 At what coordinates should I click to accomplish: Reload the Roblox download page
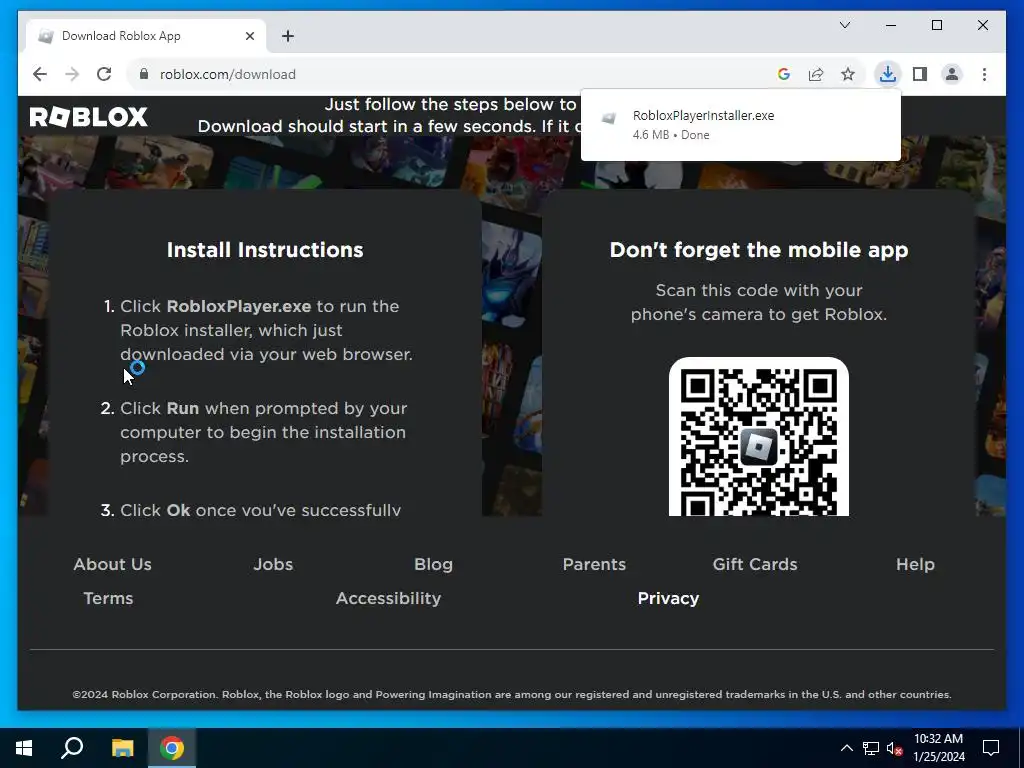pyautogui.click(x=104, y=74)
